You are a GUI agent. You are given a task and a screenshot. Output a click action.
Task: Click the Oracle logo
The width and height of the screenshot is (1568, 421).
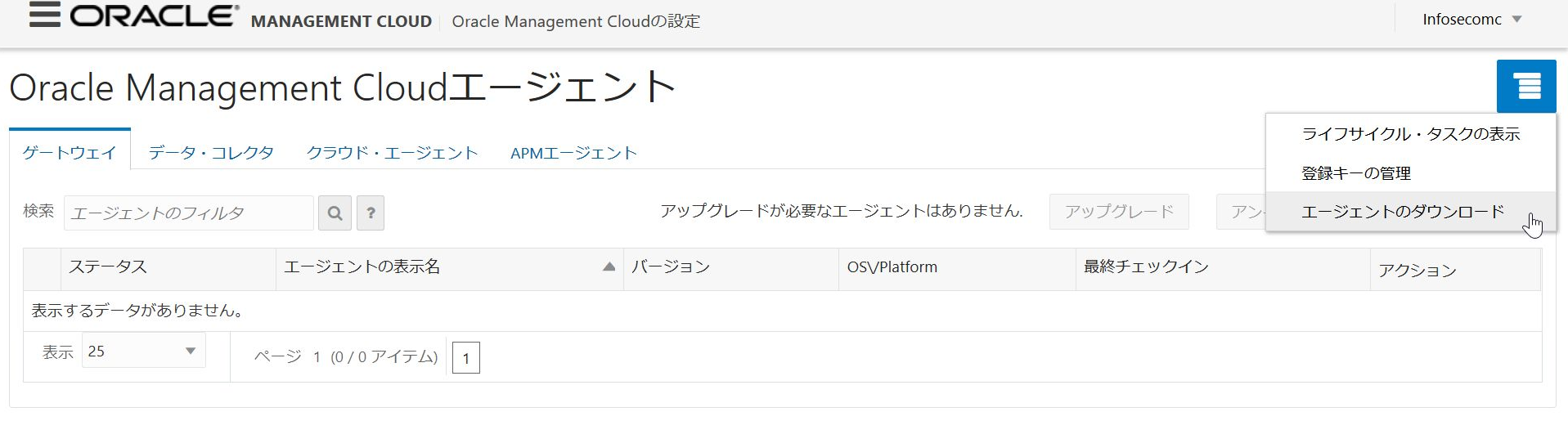click(155, 16)
